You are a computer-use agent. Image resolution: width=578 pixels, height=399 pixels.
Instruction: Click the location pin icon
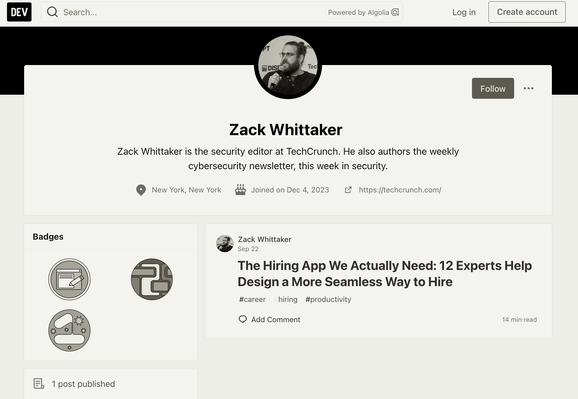coord(141,190)
